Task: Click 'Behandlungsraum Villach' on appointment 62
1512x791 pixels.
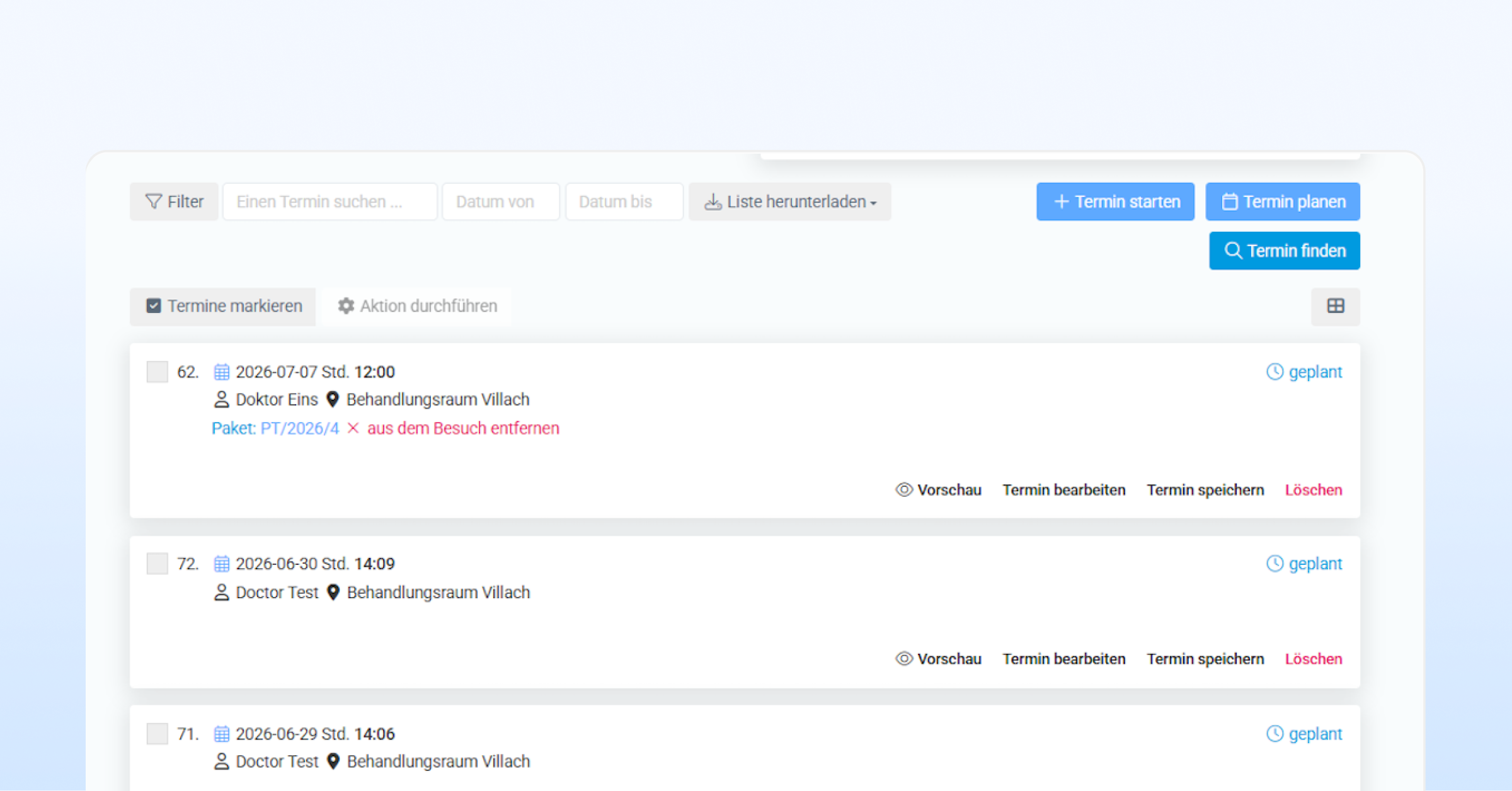Action: tap(438, 399)
